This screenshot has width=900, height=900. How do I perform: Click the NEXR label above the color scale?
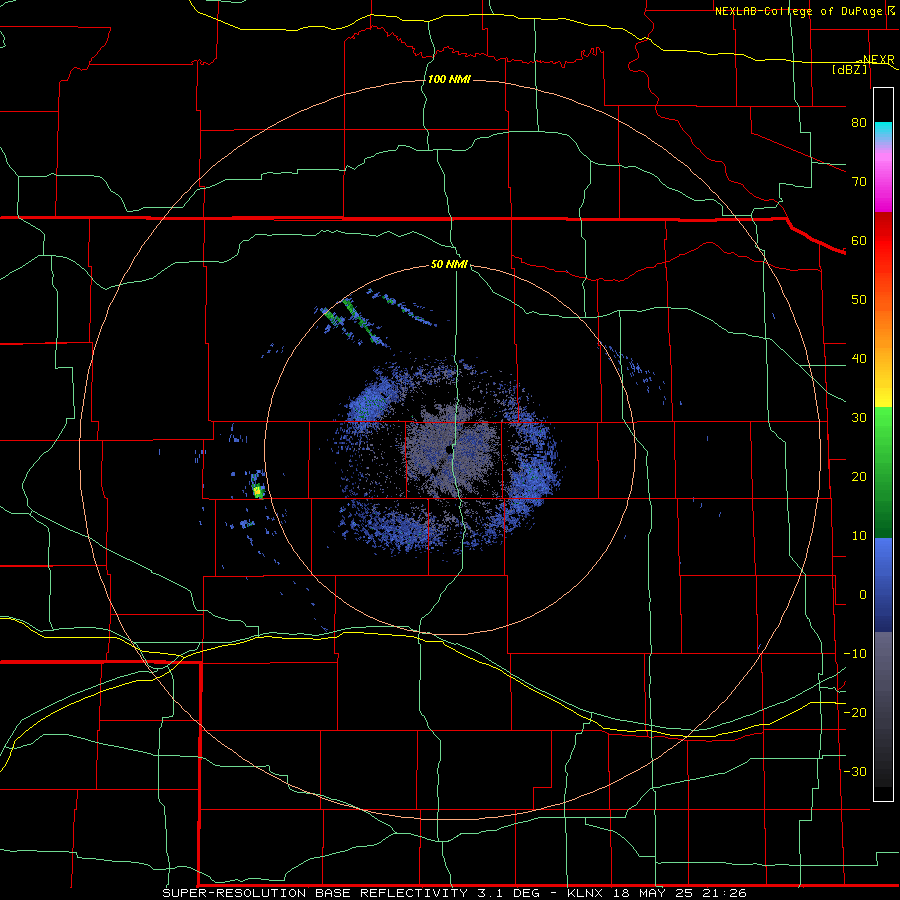click(x=878, y=59)
